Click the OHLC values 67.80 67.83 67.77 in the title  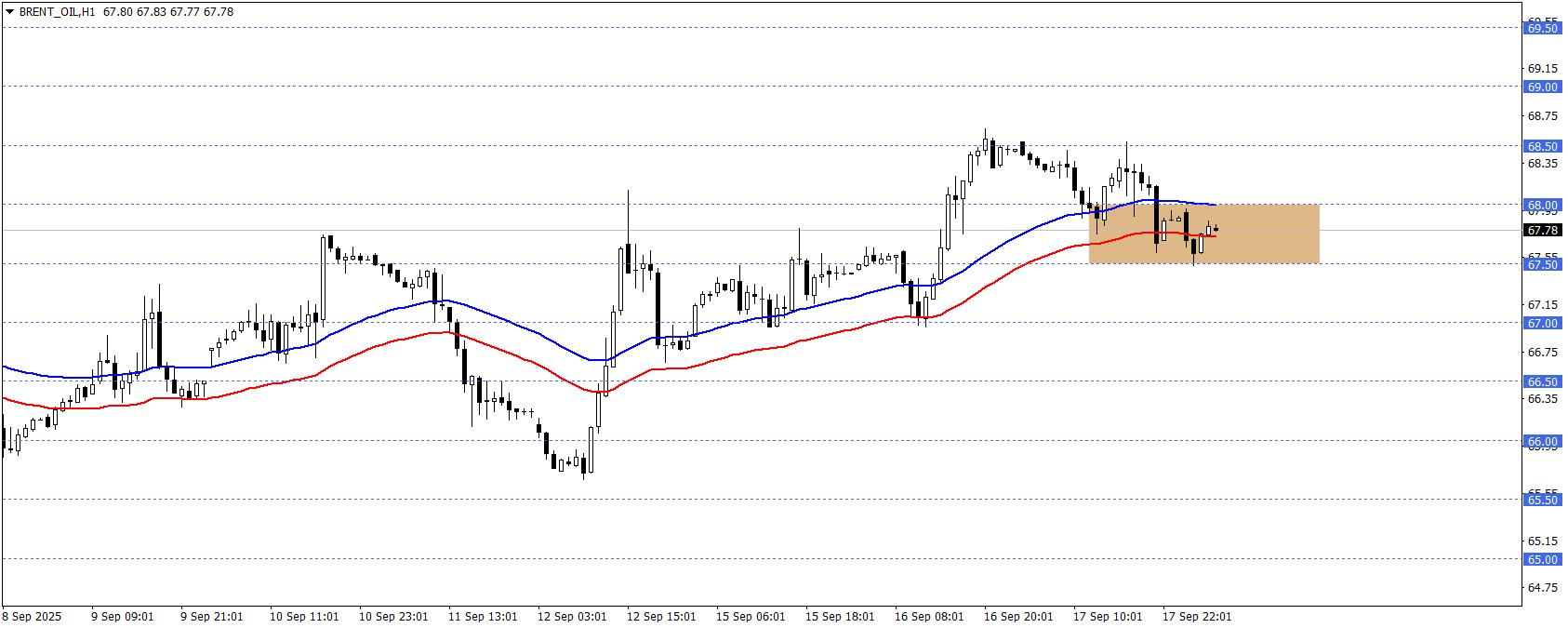[151, 12]
